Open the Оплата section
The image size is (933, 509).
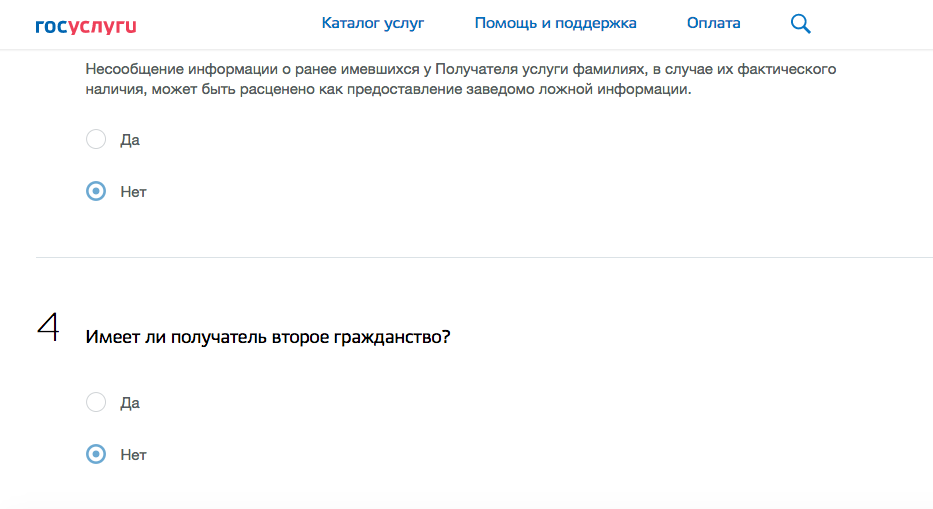(x=714, y=23)
